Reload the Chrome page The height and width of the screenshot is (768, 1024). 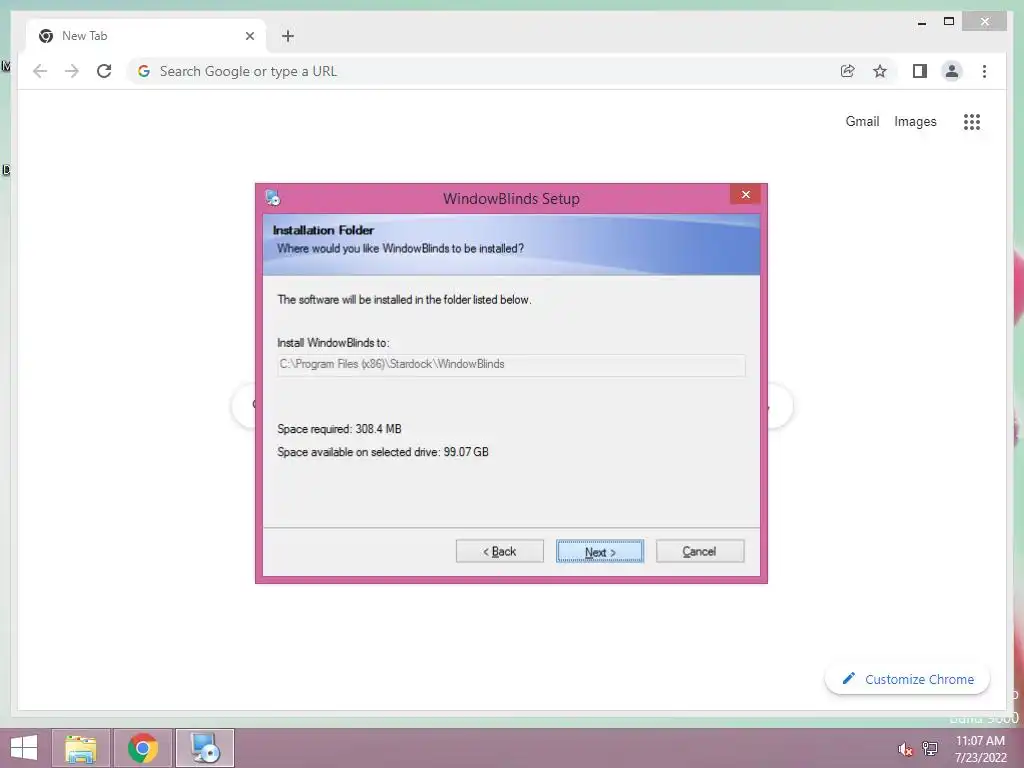104,71
